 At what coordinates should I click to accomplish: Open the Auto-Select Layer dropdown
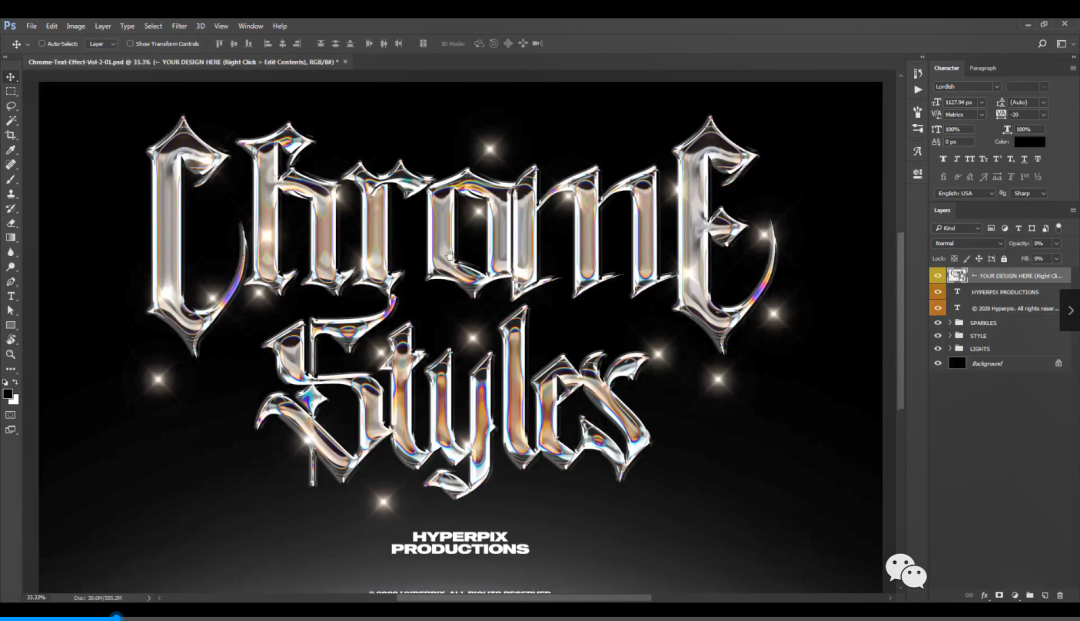pos(102,43)
